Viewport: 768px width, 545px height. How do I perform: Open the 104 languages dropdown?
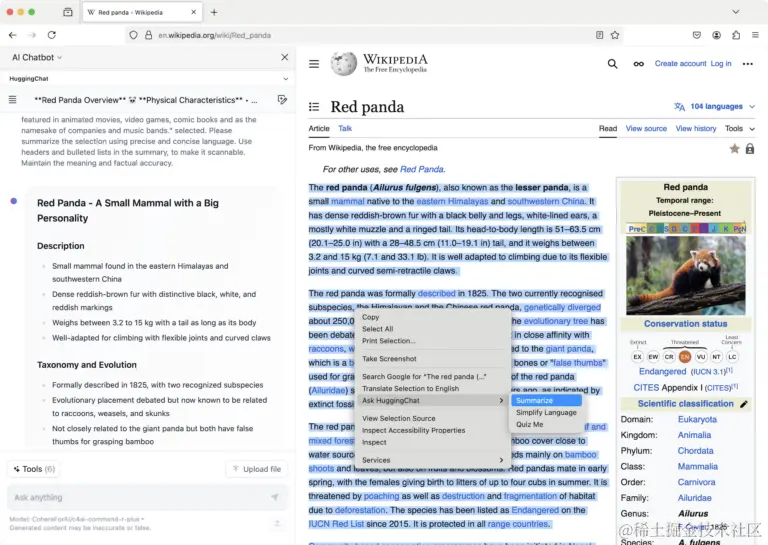point(715,106)
